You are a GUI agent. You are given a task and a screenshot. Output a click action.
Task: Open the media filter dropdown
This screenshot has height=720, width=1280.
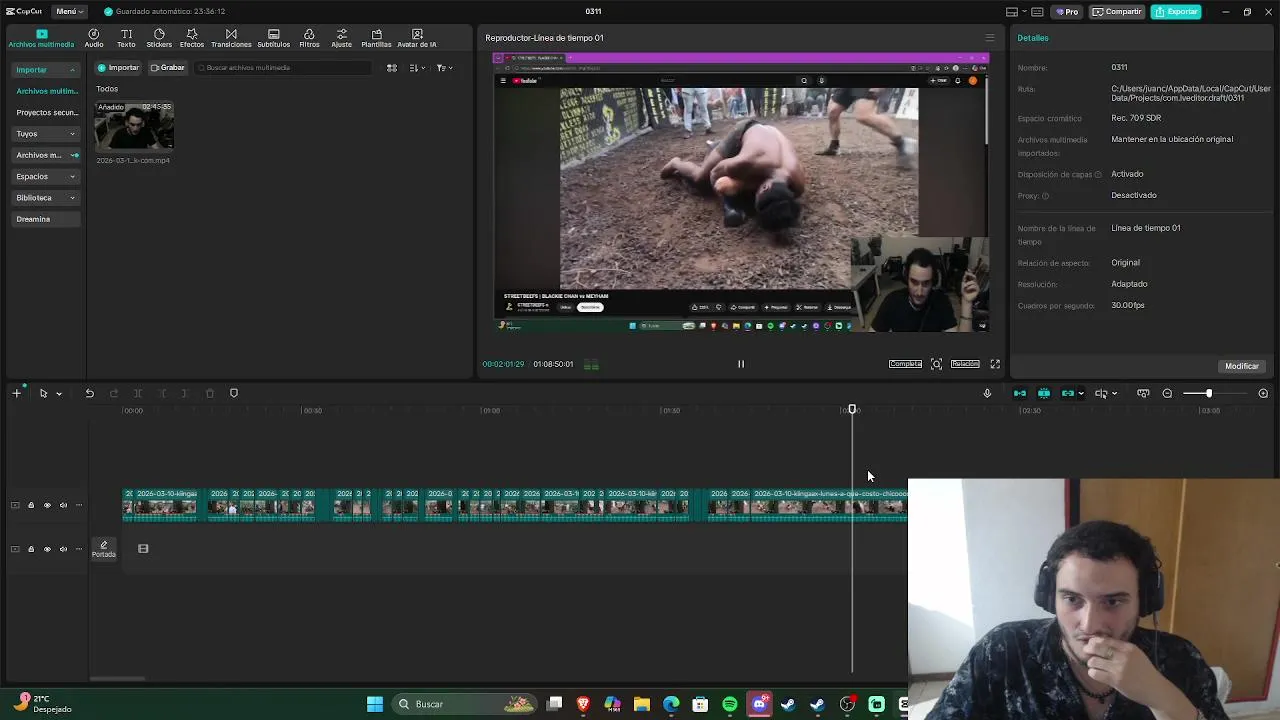[x=445, y=68]
